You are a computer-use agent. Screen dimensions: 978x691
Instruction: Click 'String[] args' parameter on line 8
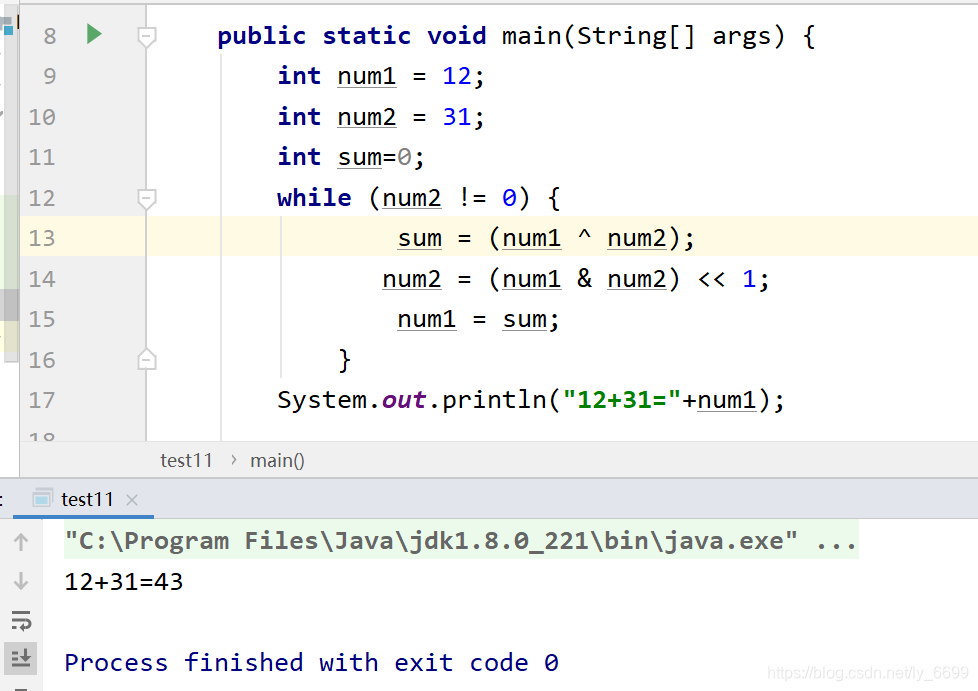coord(680,36)
